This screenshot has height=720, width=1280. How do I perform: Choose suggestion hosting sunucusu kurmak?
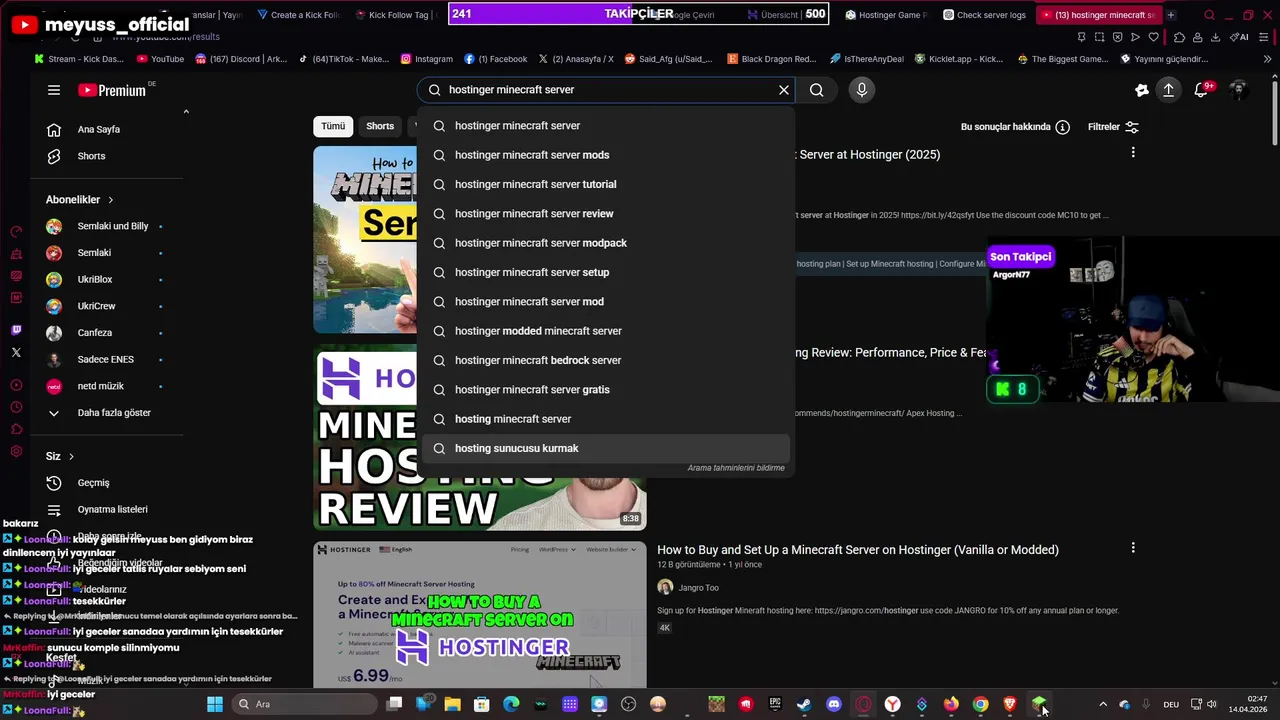[606, 448]
